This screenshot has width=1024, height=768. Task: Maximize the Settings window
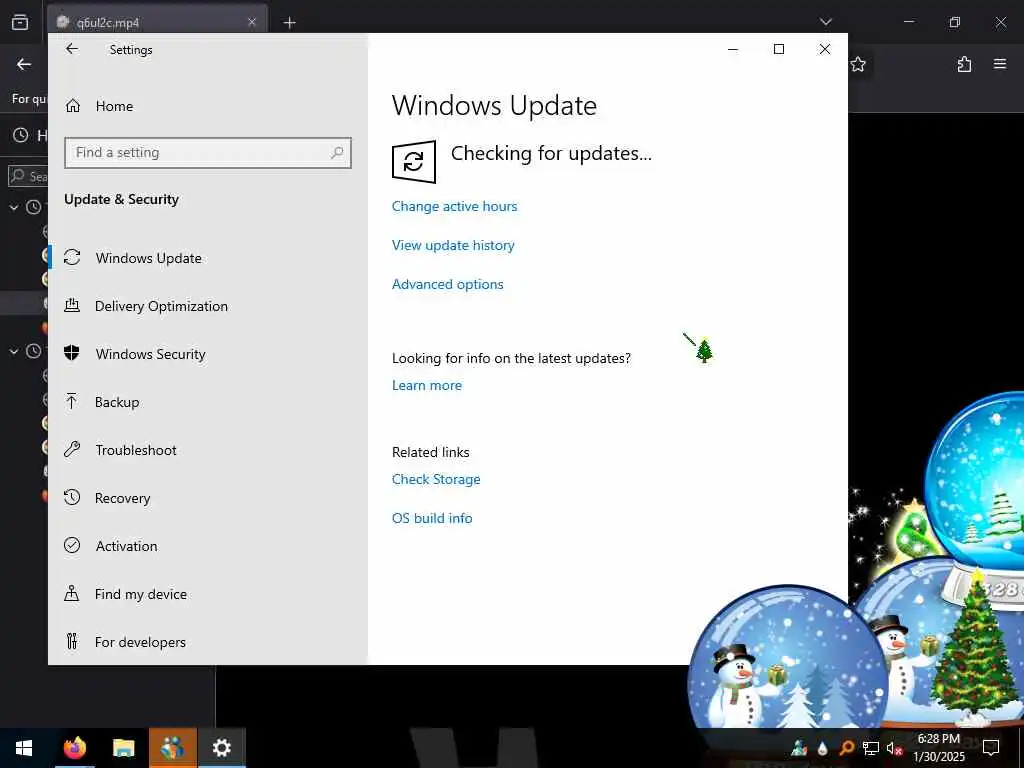point(778,49)
